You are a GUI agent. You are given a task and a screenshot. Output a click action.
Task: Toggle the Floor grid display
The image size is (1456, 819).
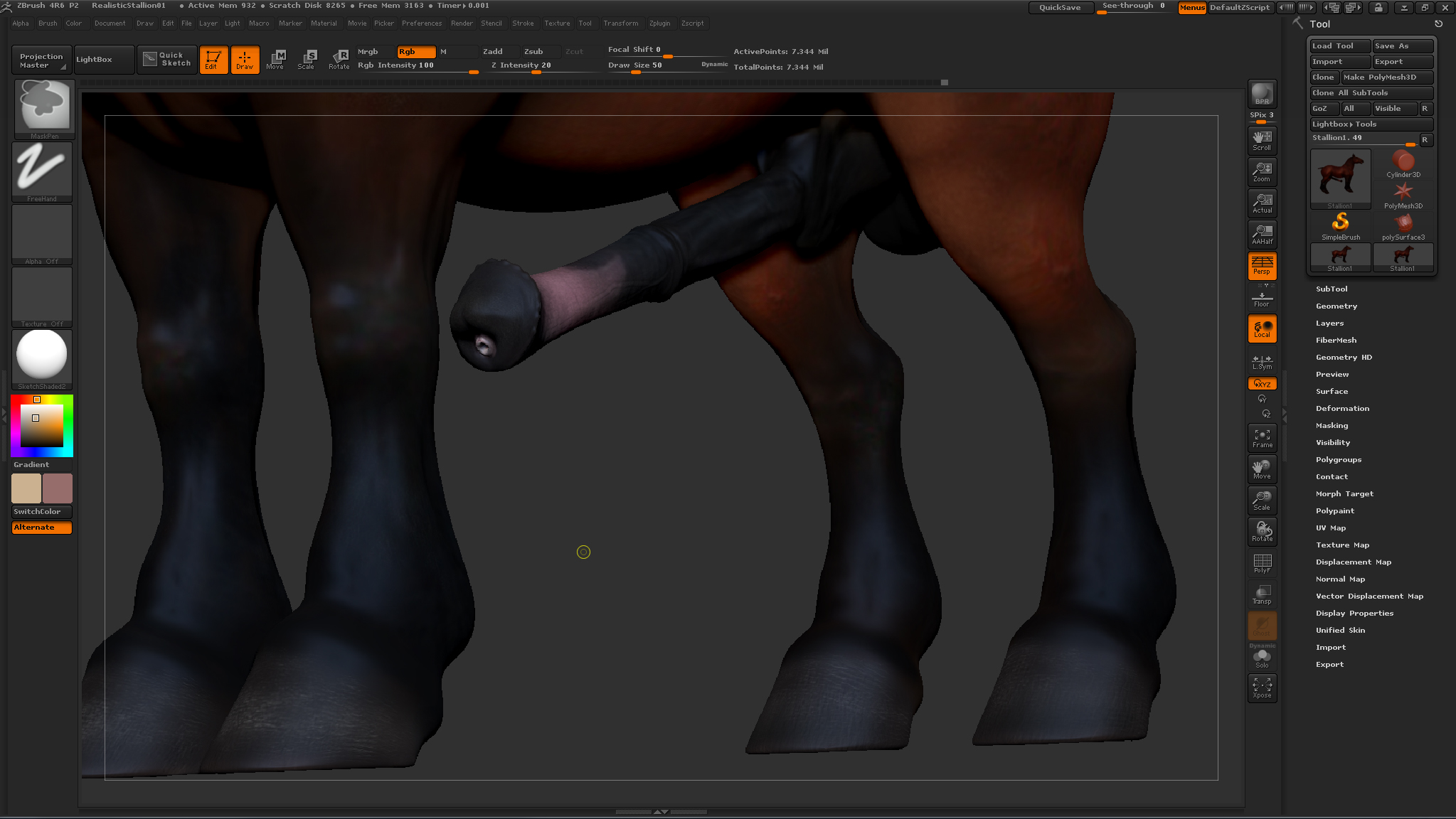point(1262,299)
